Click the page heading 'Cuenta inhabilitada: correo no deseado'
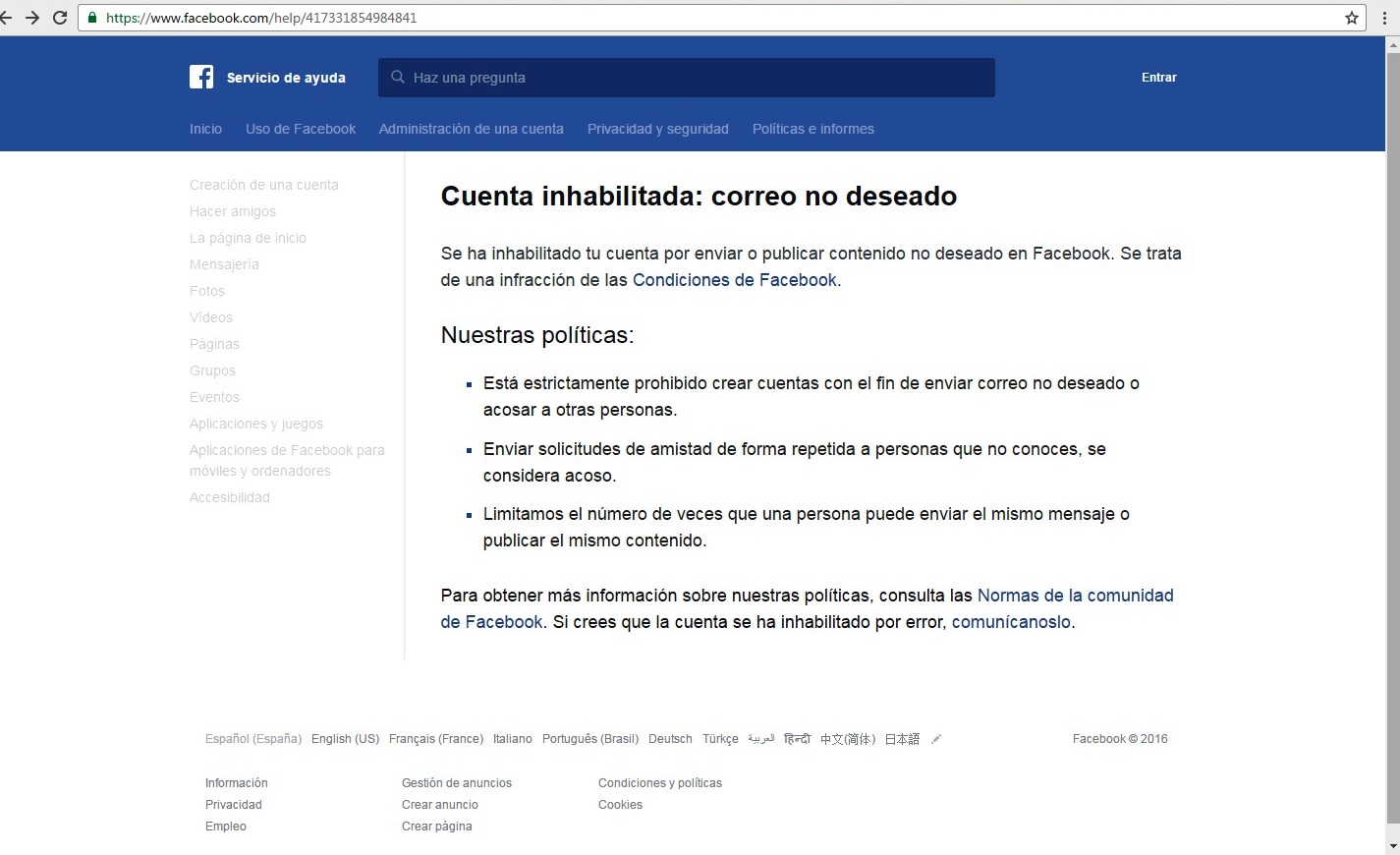This screenshot has width=1400, height=855. click(699, 197)
